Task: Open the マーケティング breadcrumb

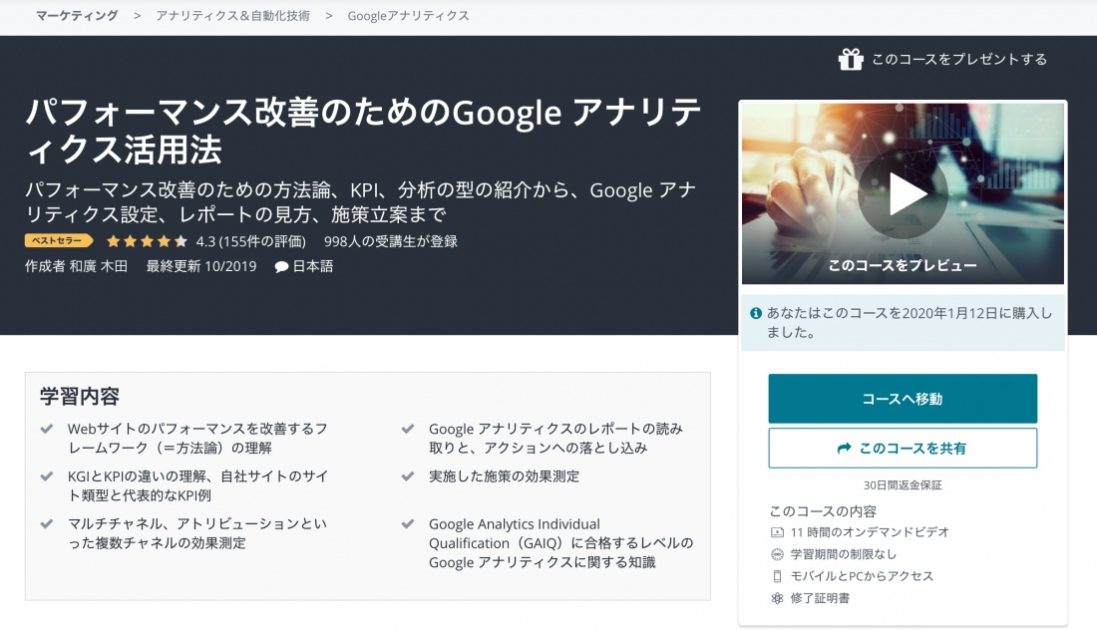Action: [x=77, y=15]
